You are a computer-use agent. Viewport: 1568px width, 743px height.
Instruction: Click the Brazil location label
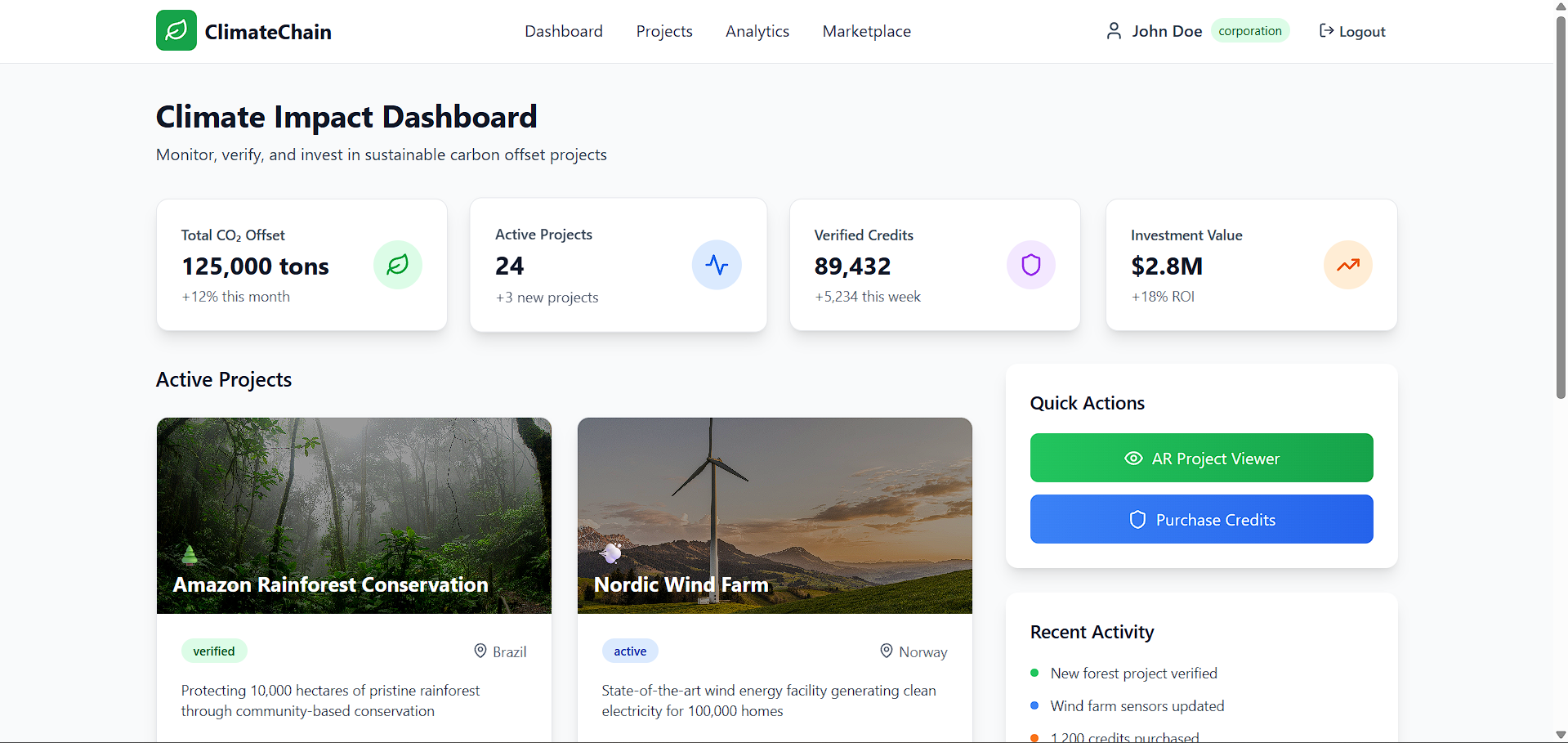point(509,651)
